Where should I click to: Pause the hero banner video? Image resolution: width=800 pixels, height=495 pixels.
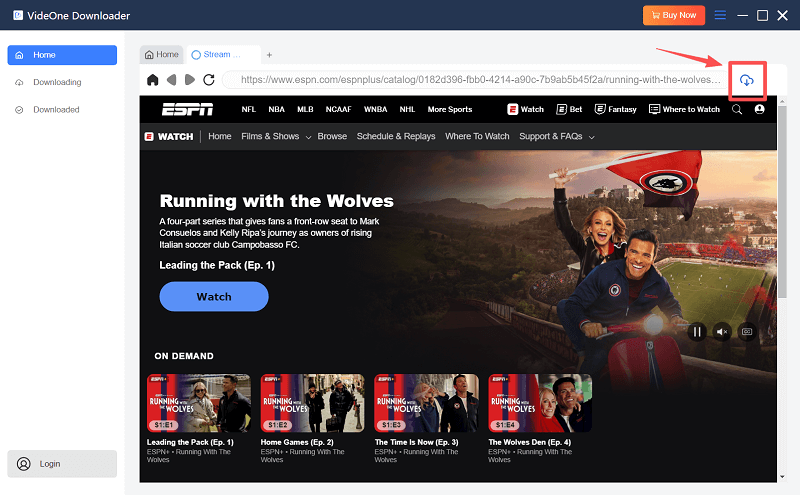coord(697,331)
